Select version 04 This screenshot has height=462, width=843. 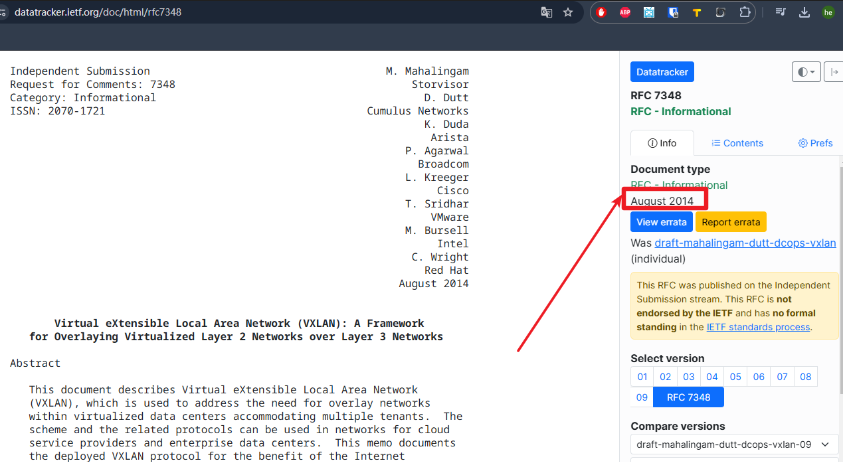coord(712,376)
